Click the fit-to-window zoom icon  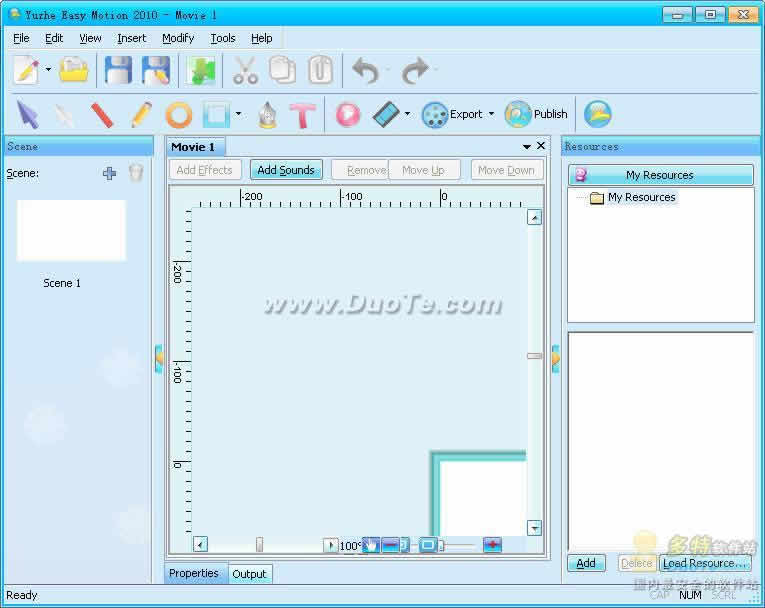[428, 545]
